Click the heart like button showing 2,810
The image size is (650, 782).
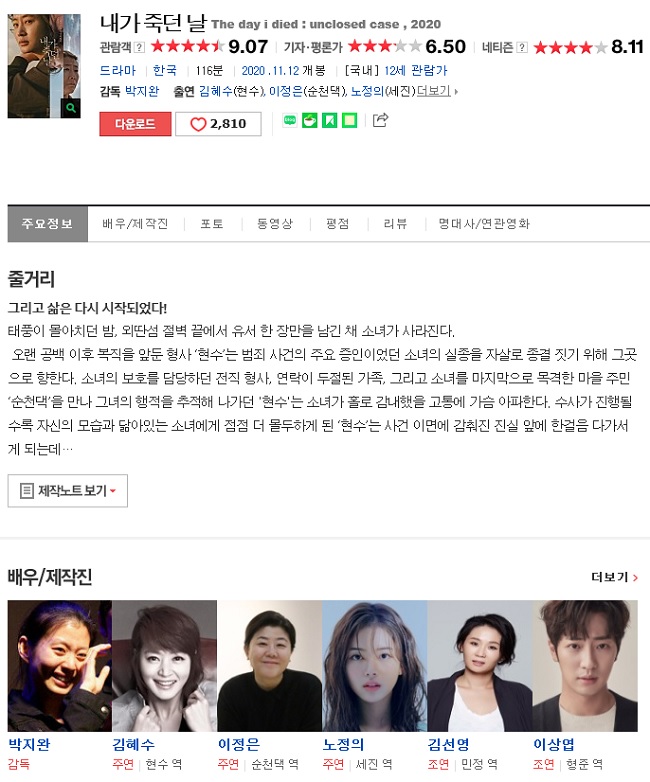pyautogui.click(x=218, y=124)
